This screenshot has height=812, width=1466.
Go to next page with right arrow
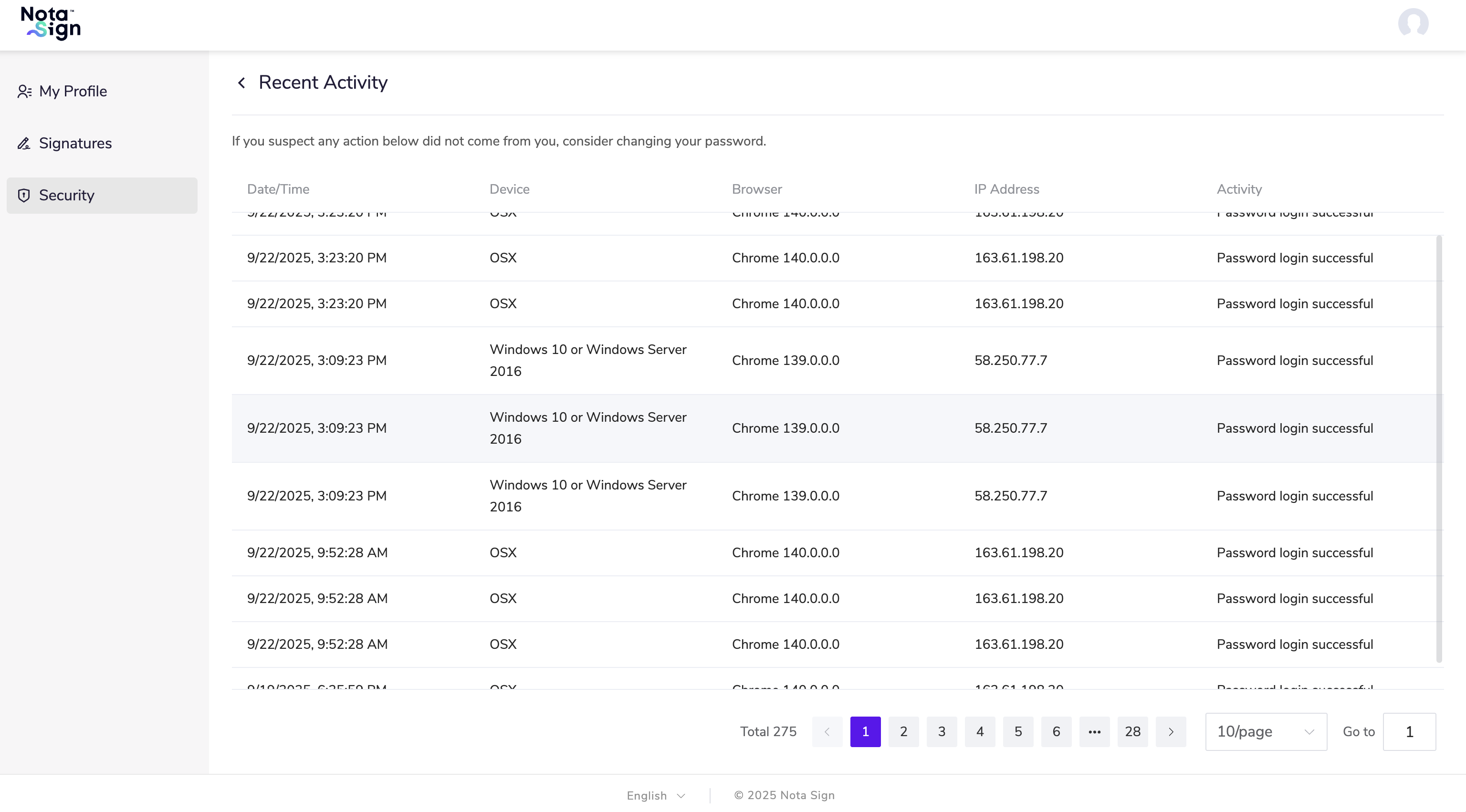tap(1171, 732)
